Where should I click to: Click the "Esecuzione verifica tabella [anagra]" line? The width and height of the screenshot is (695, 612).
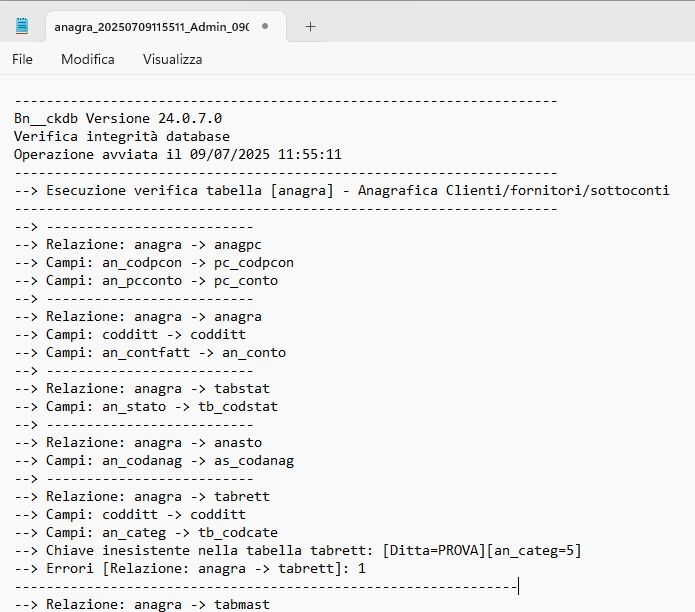click(342, 191)
